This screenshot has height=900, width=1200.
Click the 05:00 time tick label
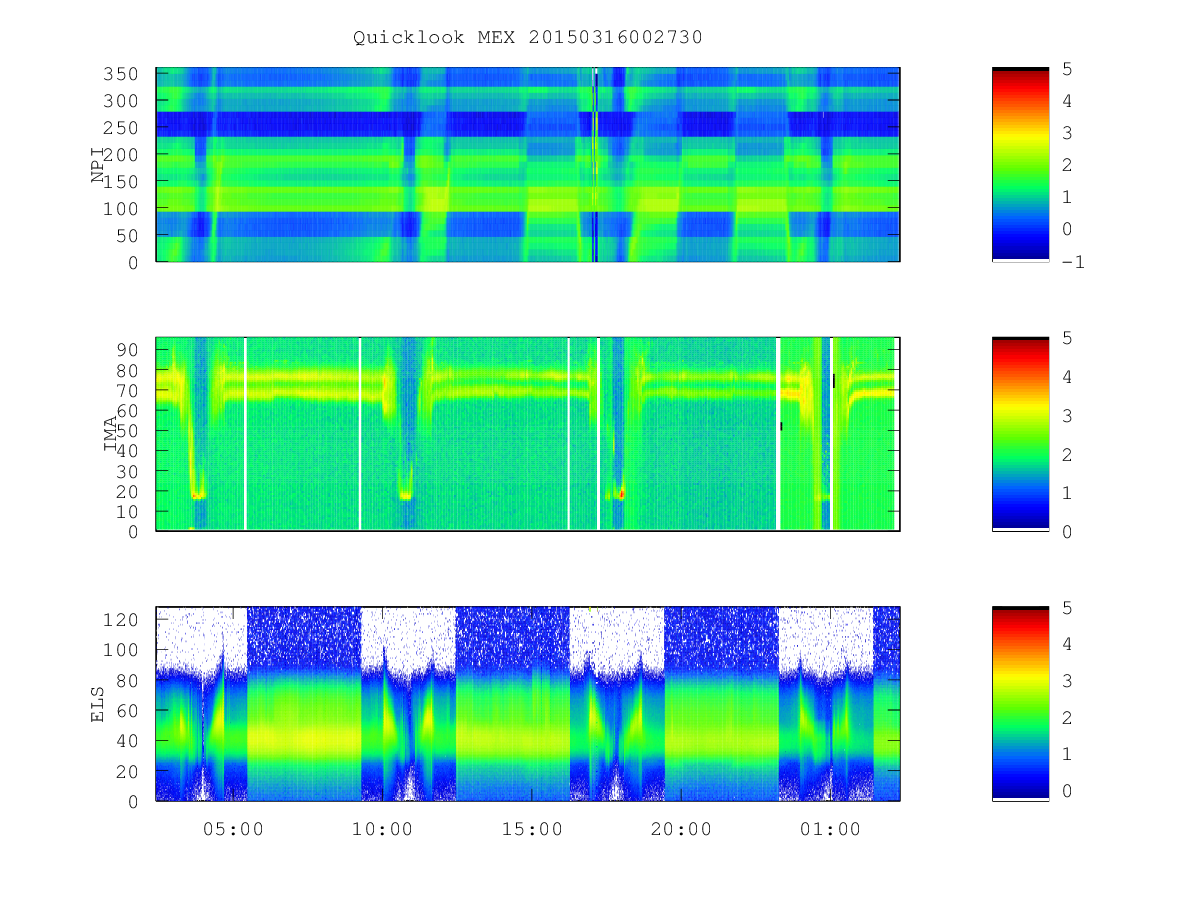(233, 829)
